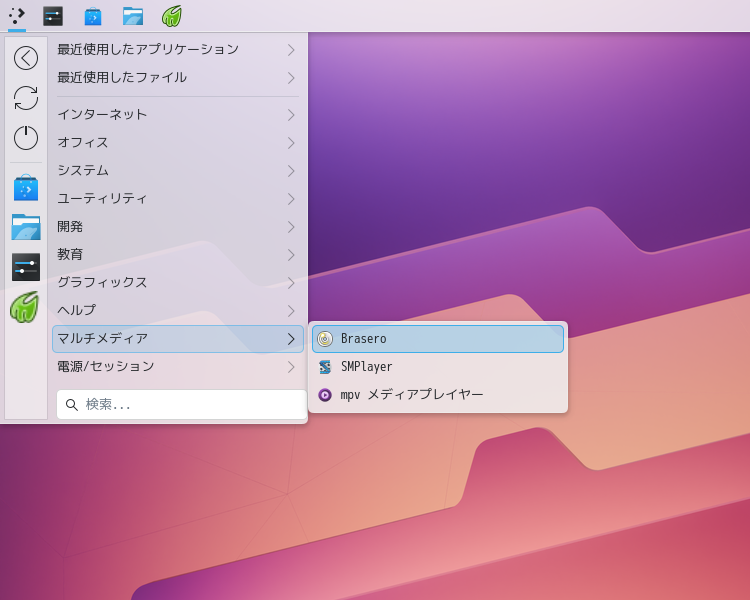This screenshot has width=750, height=600.
Task: Click the SMPlayer icon in the submenu
Action: point(325,367)
